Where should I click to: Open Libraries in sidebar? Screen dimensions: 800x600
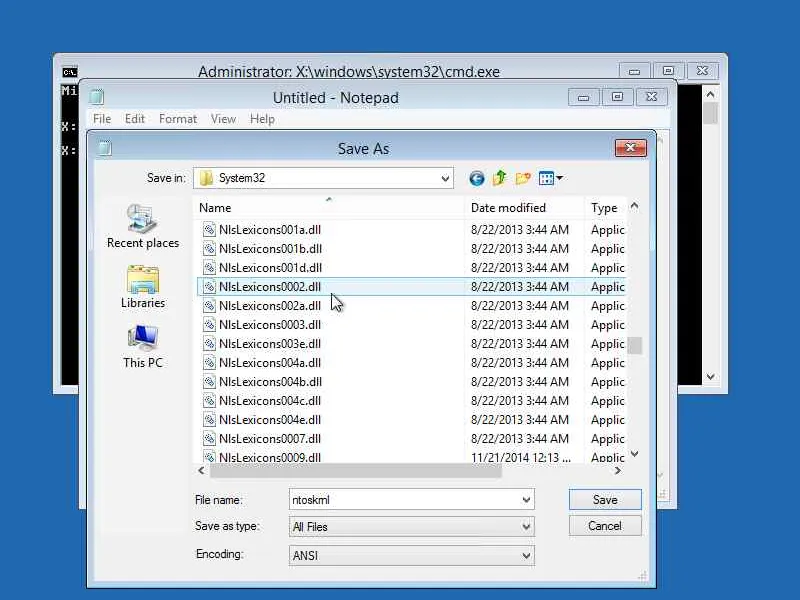(x=143, y=287)
